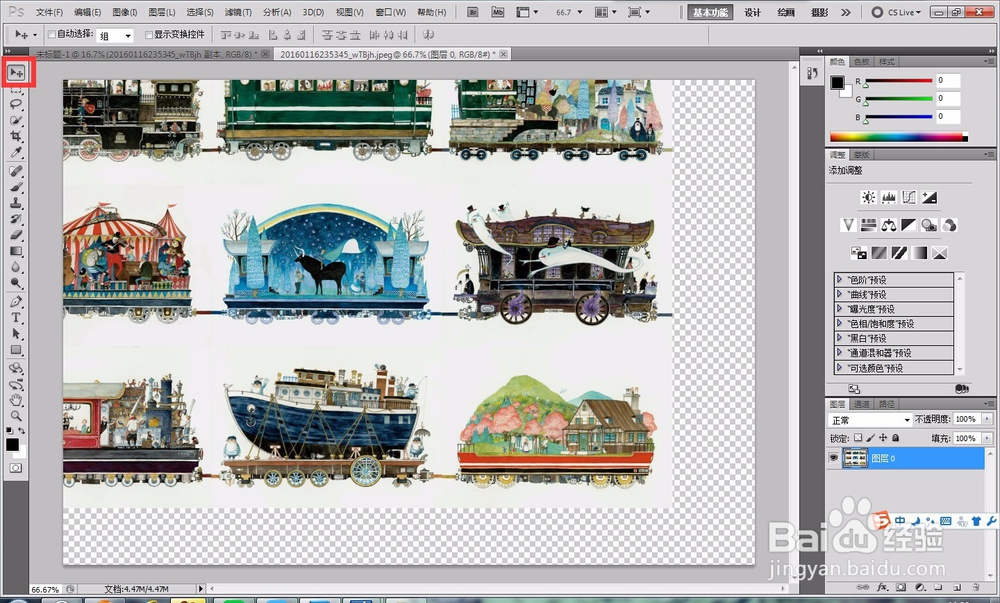Viewport: 1000px width, 603px height.
Task: Toggle lock transparent pixels
Action: 858,438
